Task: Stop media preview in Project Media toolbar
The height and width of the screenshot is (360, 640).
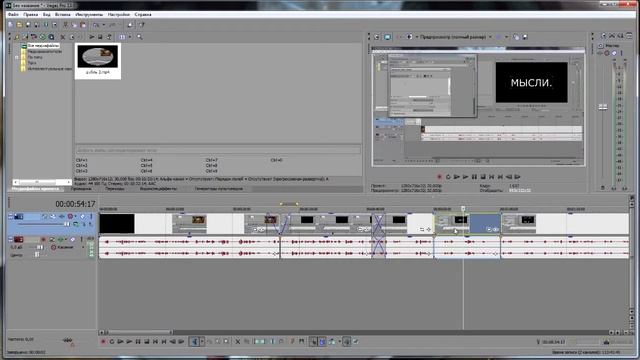Action: [x=100, y=37]
